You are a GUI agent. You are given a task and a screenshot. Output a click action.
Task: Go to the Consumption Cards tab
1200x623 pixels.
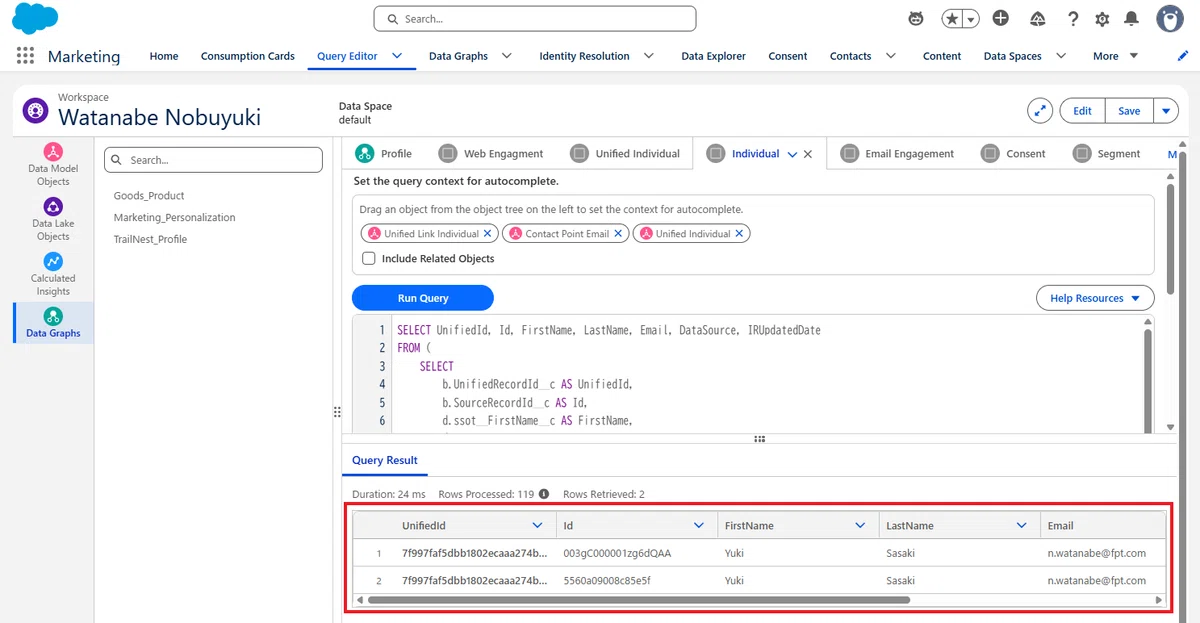[248, 56]
